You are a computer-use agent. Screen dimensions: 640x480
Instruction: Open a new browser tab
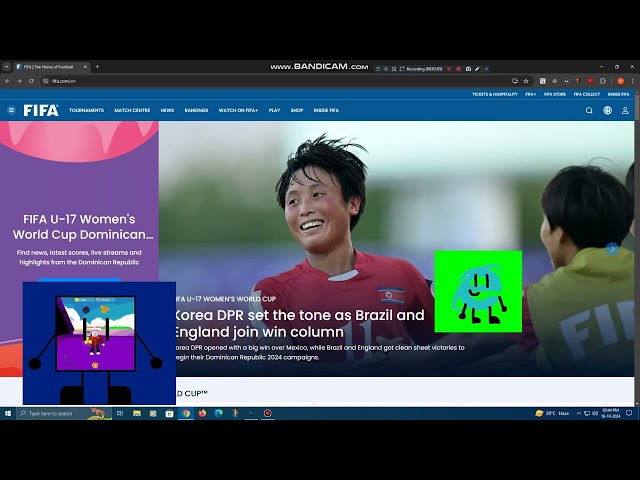(x=97, y=67)
